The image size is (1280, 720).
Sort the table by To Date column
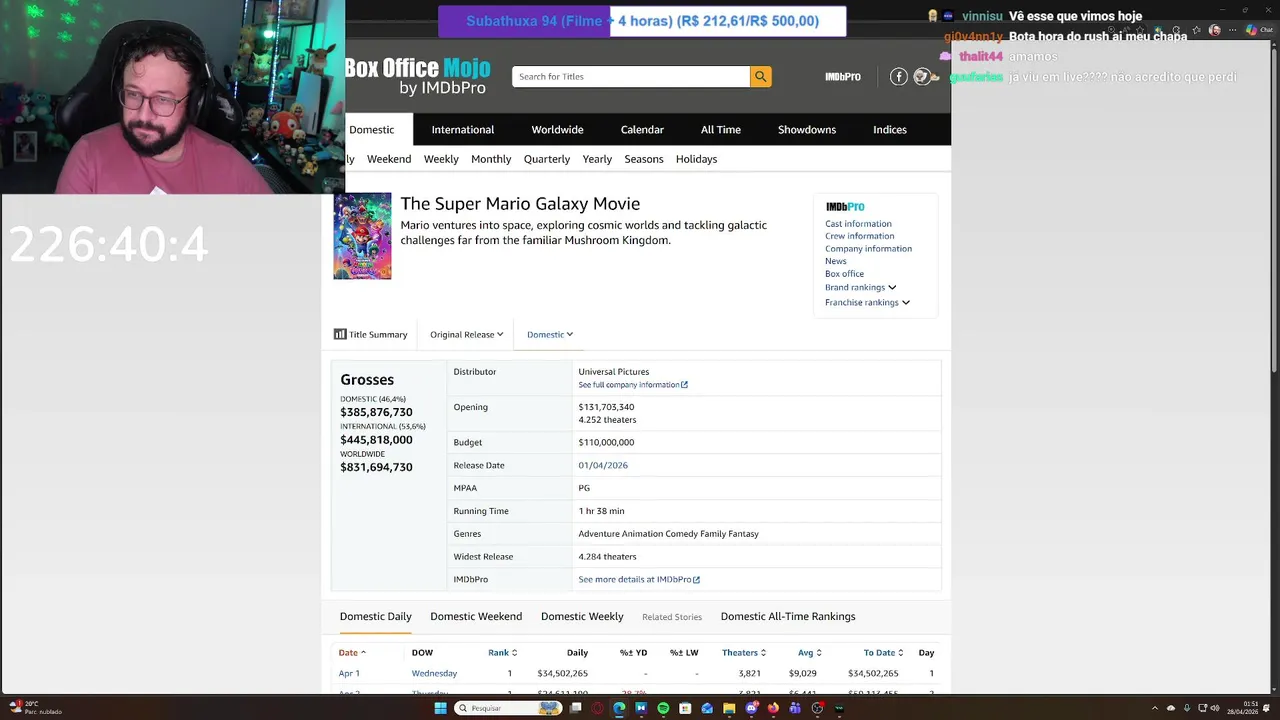(883, 653)
